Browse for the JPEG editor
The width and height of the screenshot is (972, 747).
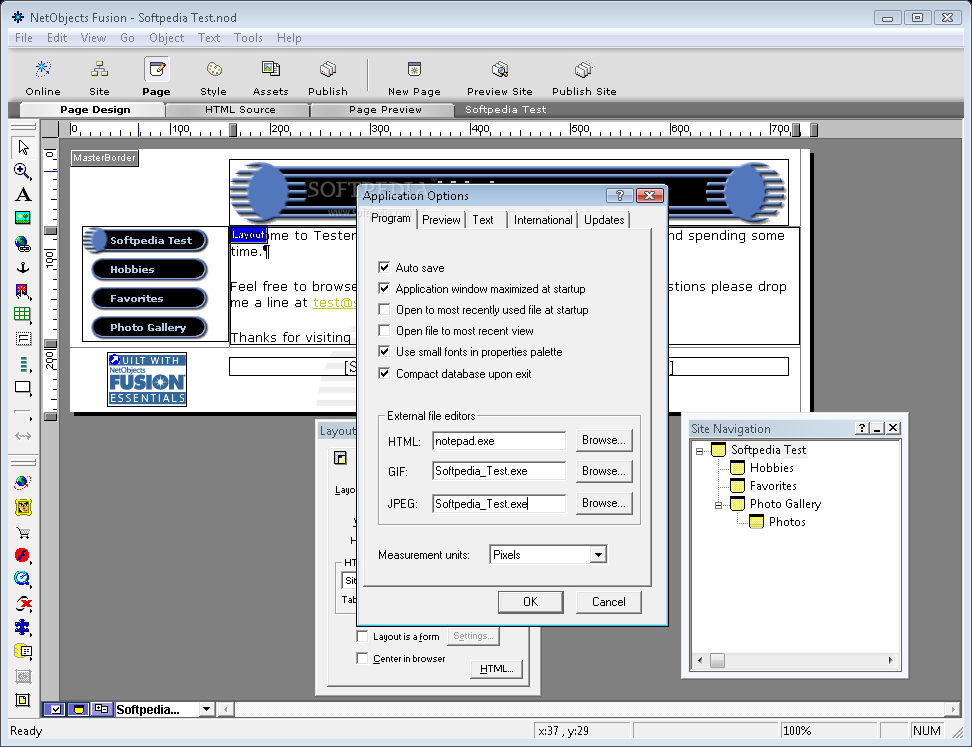pyautogui.click(x=604, y=503)
